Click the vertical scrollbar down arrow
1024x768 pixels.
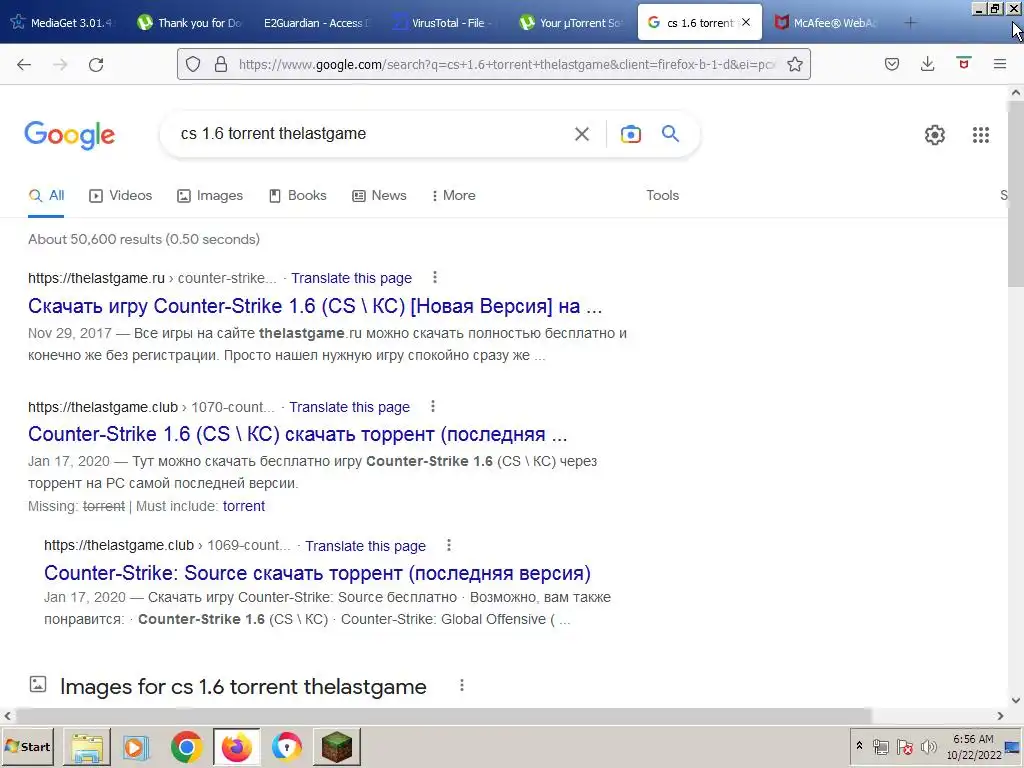point(1016,700)
